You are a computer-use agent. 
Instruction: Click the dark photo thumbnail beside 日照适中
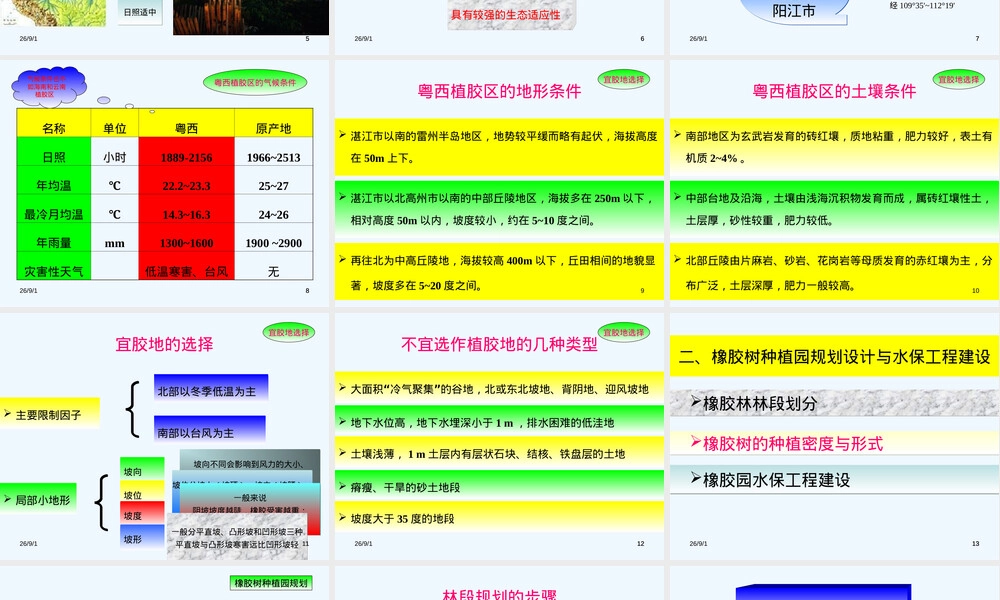[x=251, y=17]
